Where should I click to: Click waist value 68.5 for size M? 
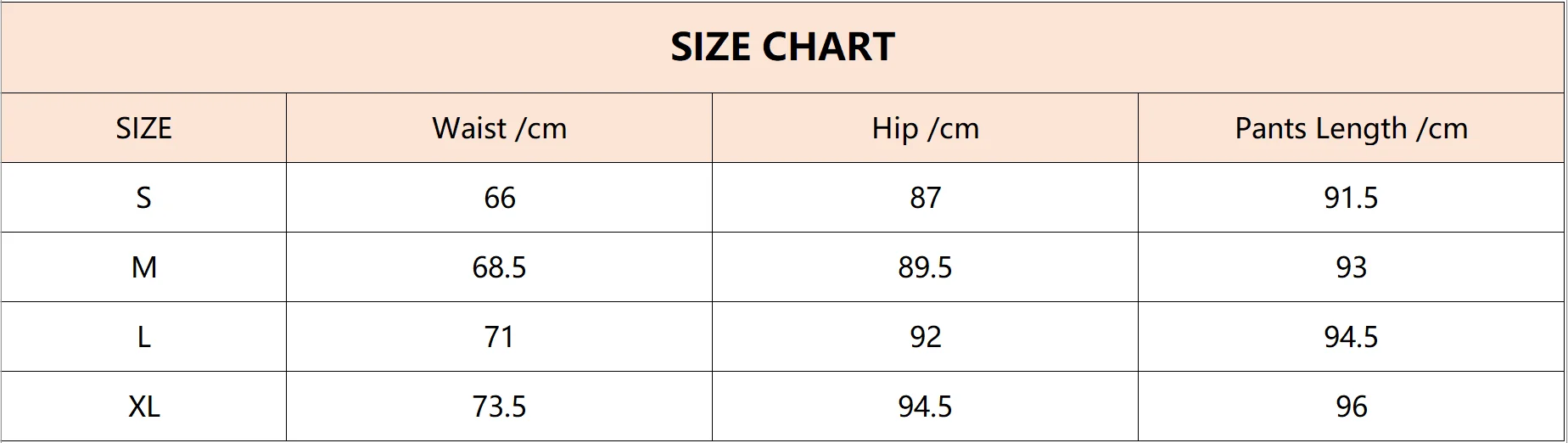[499, 267]
